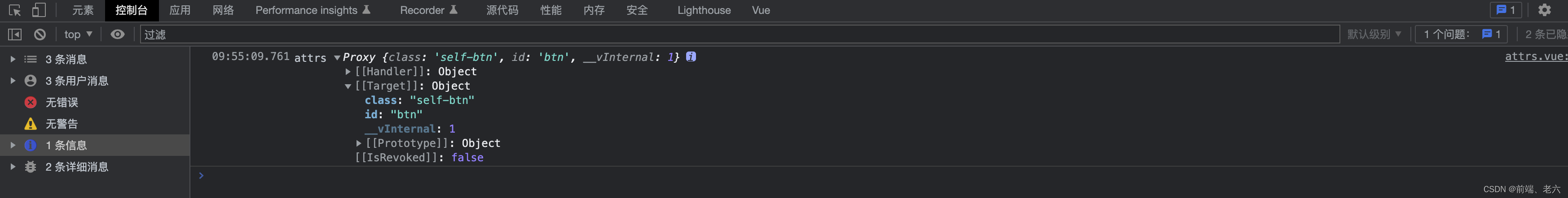Click the 过滤 filter input field
1568x198 pixels.
click(731, 34)
